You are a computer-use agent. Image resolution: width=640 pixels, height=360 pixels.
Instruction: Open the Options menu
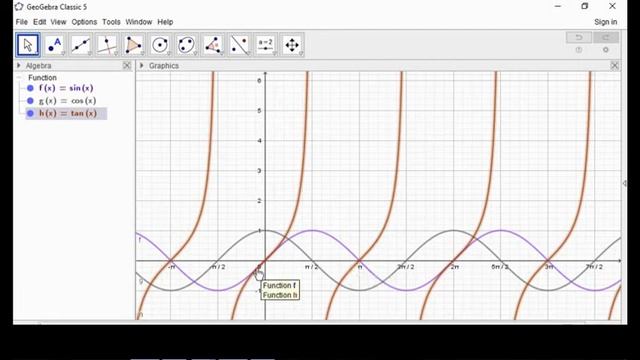84,22
